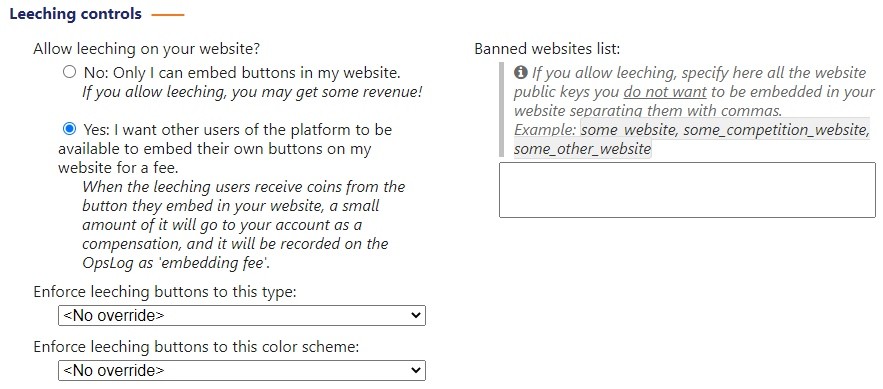
Task: Click the chevron of the color scheme select box
Action: coord(416,370)
